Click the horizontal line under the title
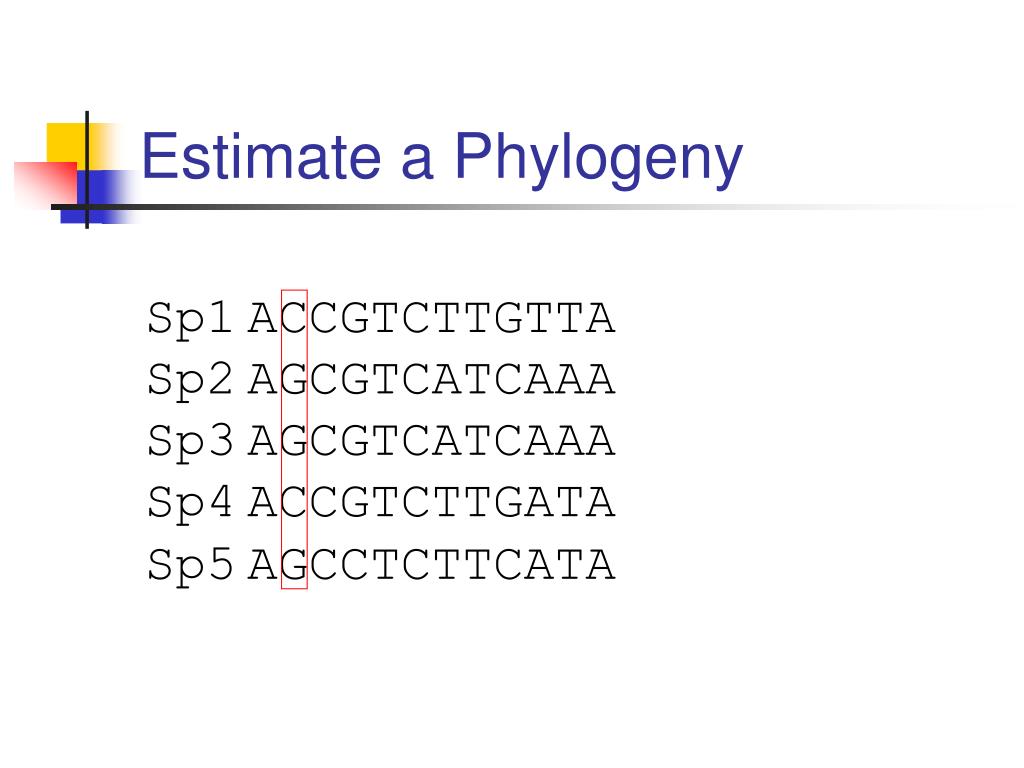This screenshot has width=1024, height=768. click(x=522, y=207)
